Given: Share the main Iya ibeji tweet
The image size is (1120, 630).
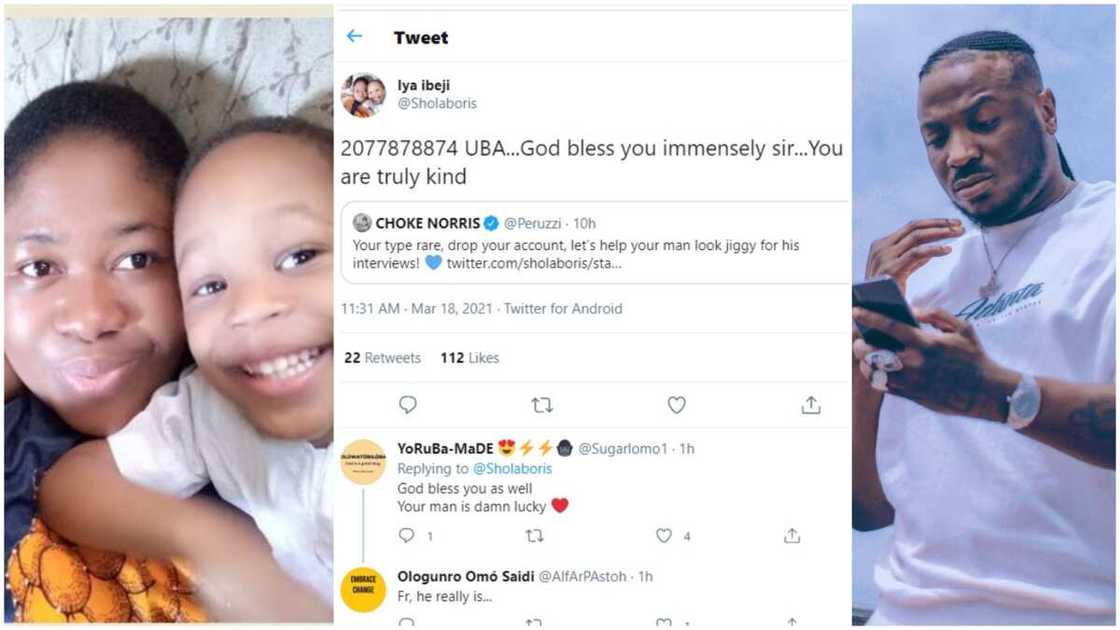Looking at the screenshot, I should [811, 405].
